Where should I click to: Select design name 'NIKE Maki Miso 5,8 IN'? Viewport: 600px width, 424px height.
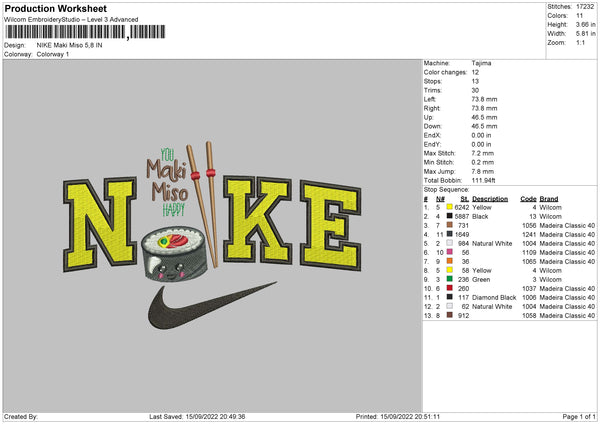[69, 45]
